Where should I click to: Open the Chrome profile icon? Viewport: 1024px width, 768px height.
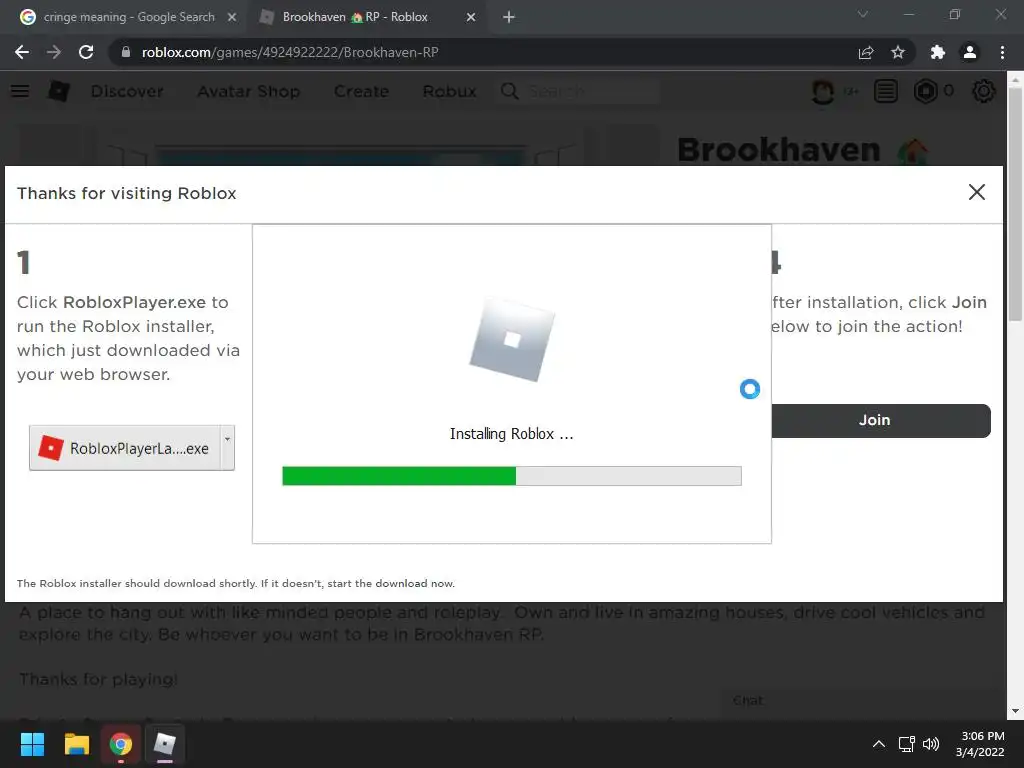click(x=970, y=52)
